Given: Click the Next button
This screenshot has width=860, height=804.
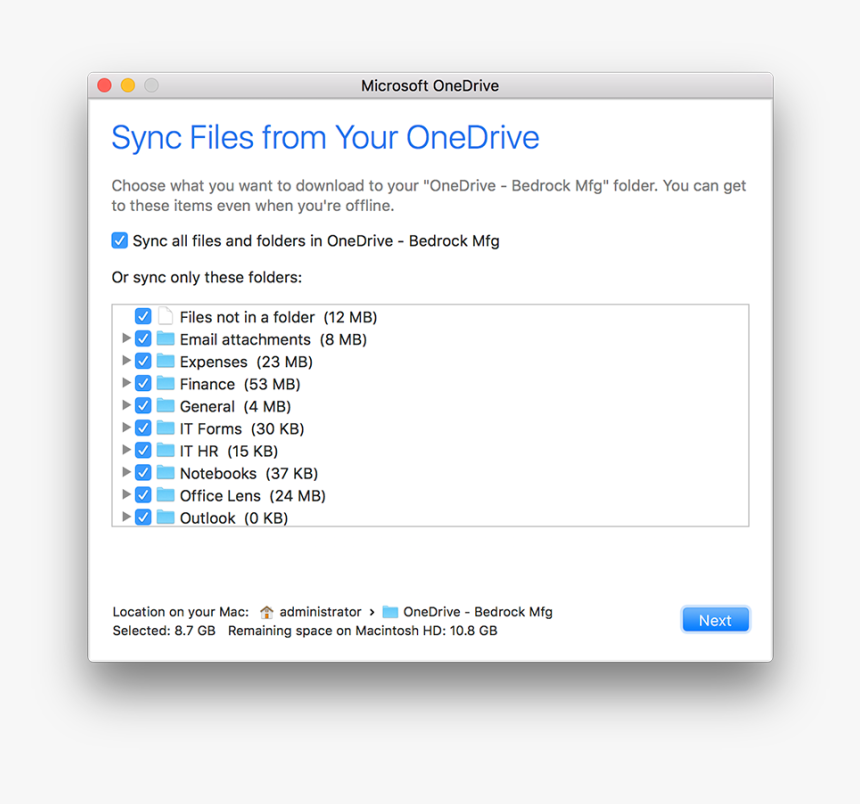Looking at the screenshot, I should [715, 620].
